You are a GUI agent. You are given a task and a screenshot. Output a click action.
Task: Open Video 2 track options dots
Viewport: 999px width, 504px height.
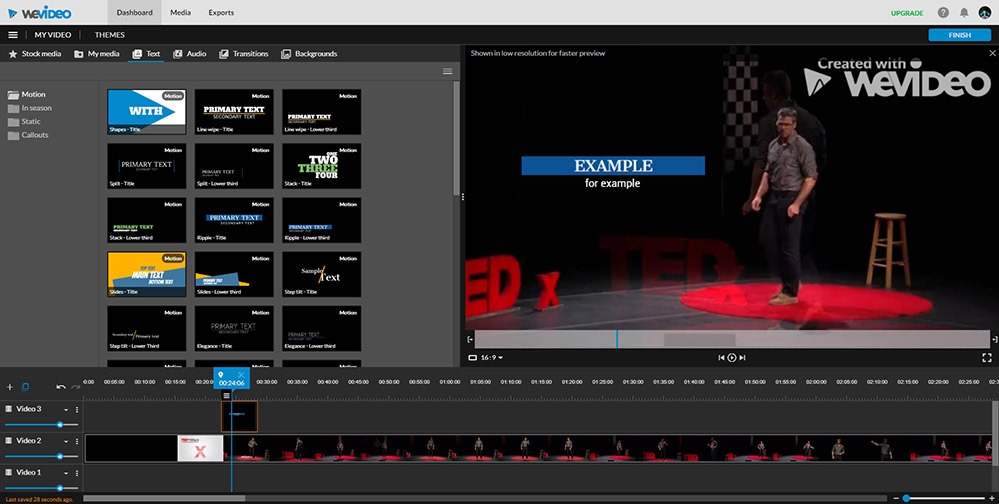[x=77, y=442]
